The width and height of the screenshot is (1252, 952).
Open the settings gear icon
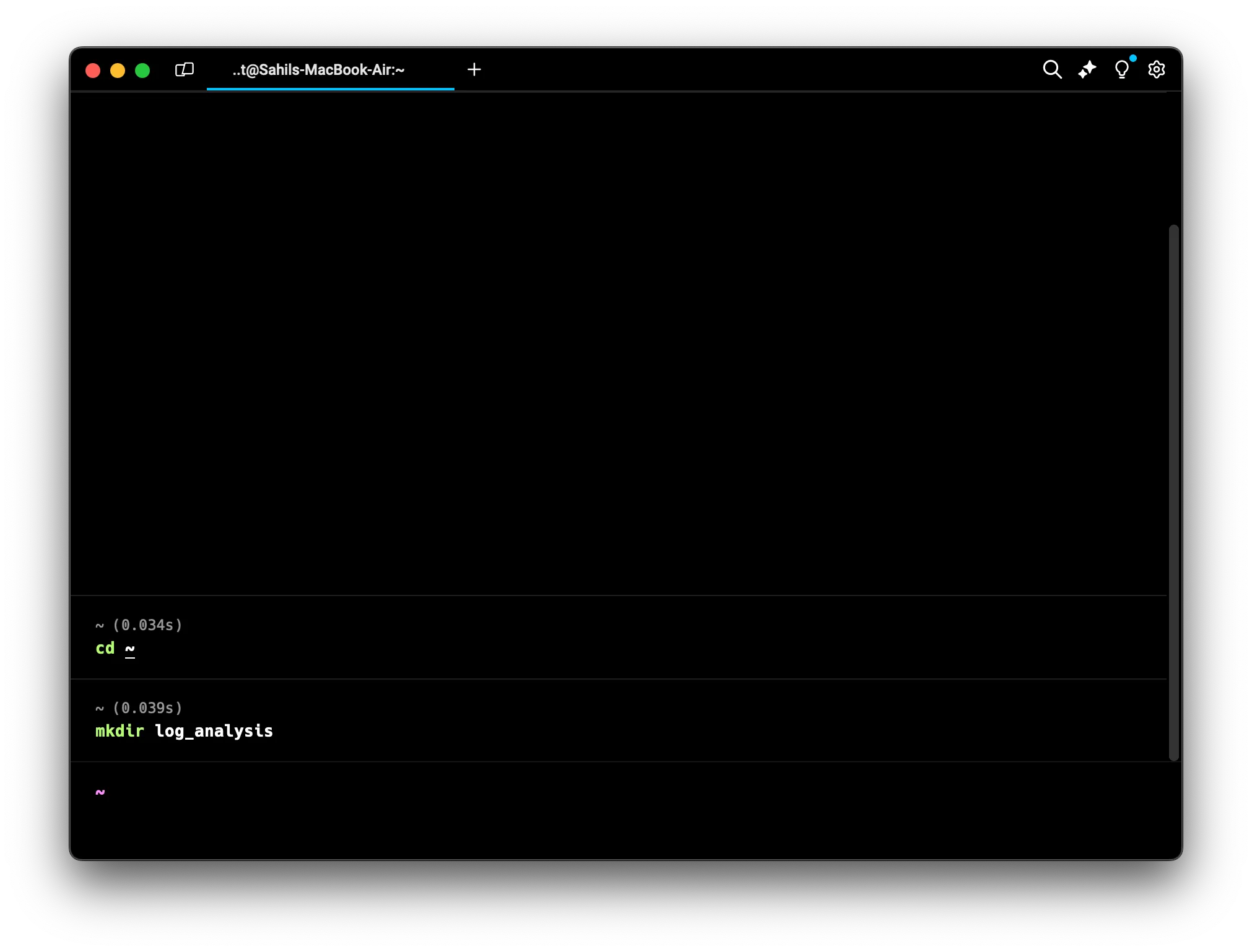pos(1156,69)
